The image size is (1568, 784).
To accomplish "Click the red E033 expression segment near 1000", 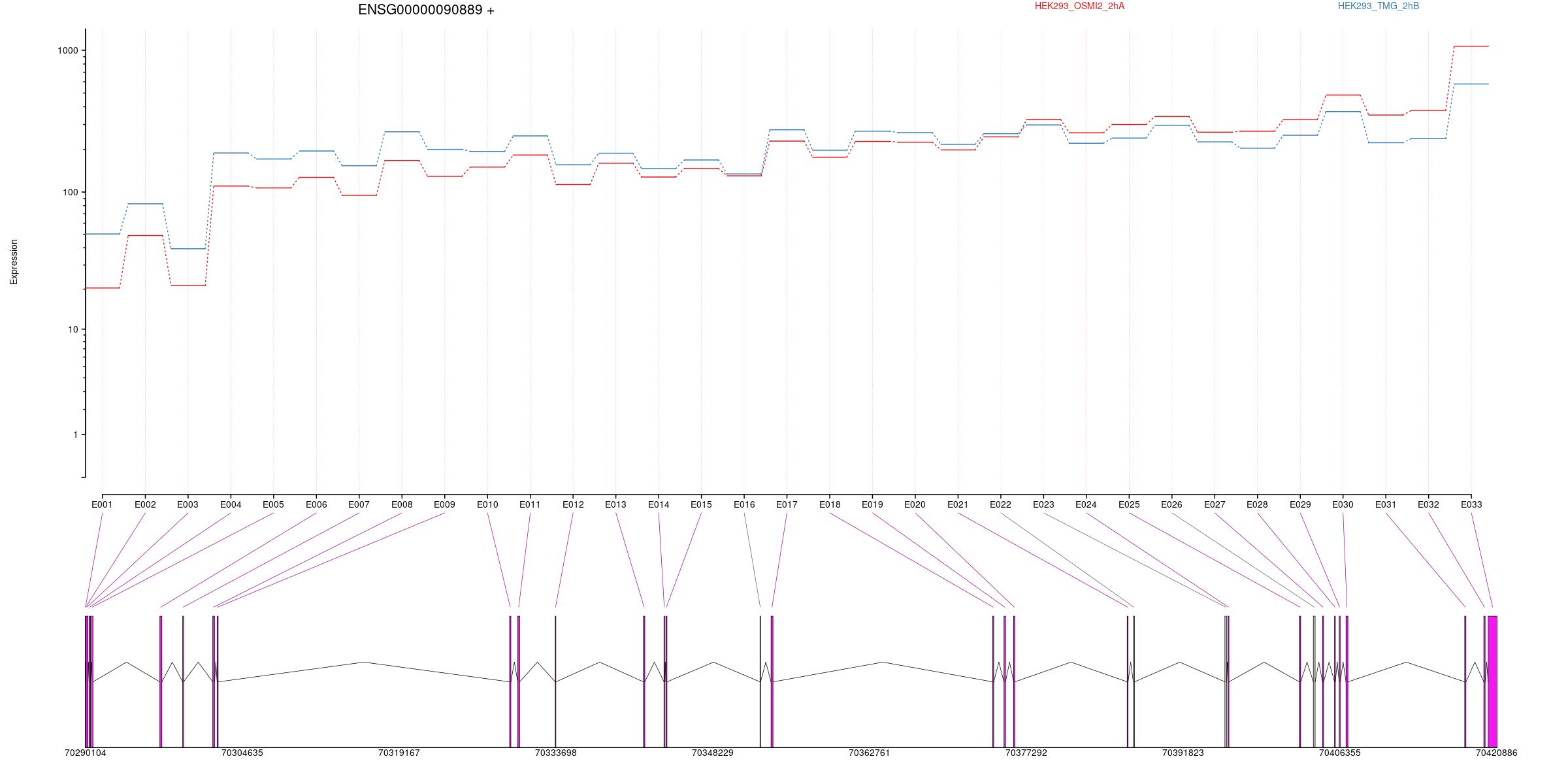I will [x=1471, y=46].
